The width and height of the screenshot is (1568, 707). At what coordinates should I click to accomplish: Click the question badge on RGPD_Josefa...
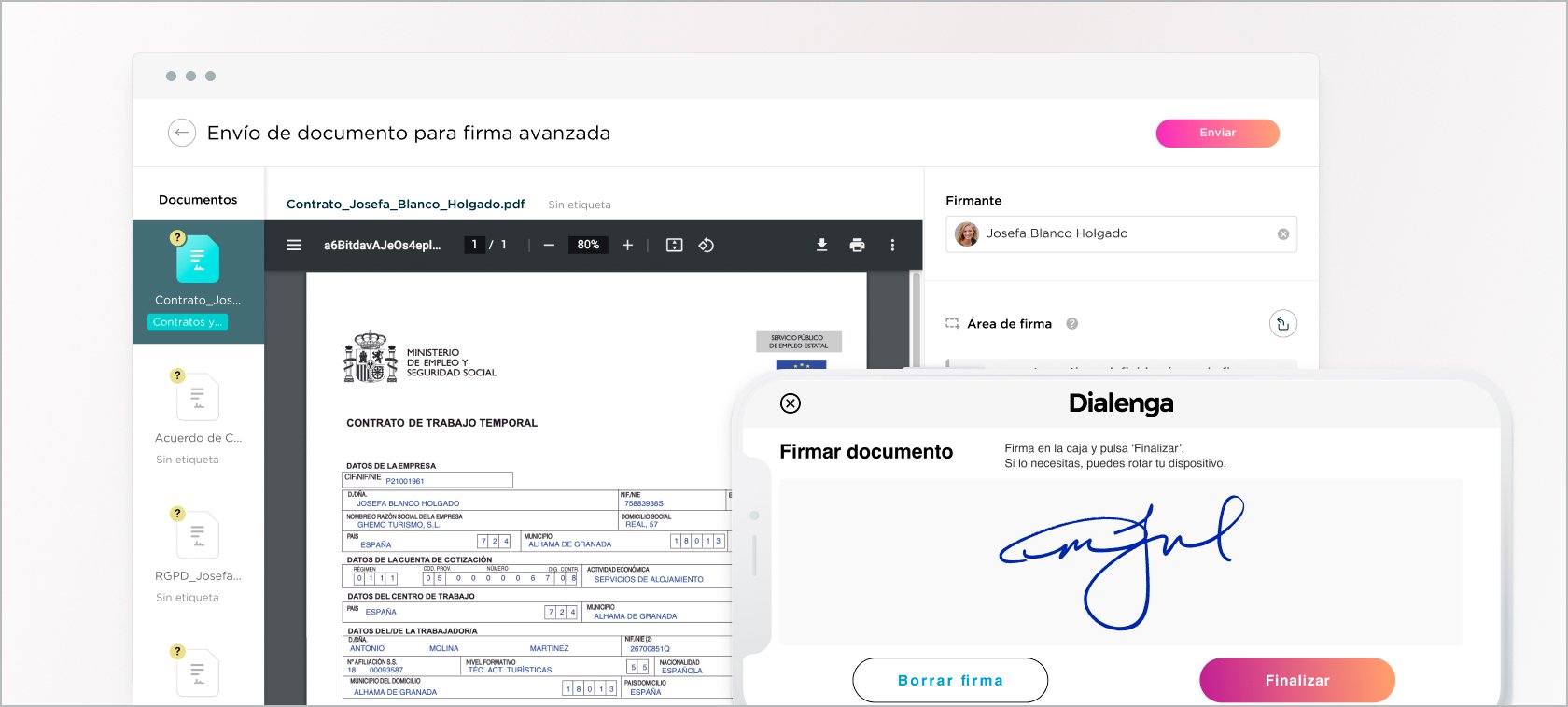[x=177, y=514]
